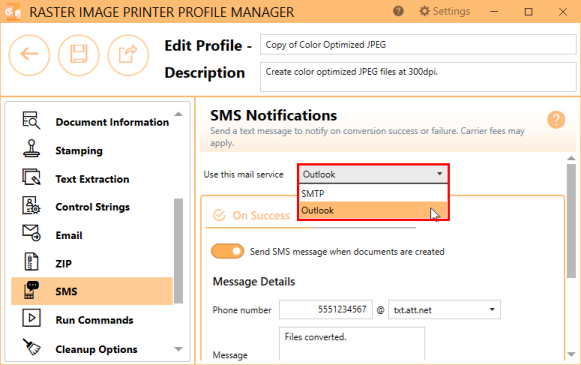Image resolution: width=581 pixels, height=365 pixels.
Task: Open the Text Extraction section
Action: pyautogui.click(x=92, y=179)
